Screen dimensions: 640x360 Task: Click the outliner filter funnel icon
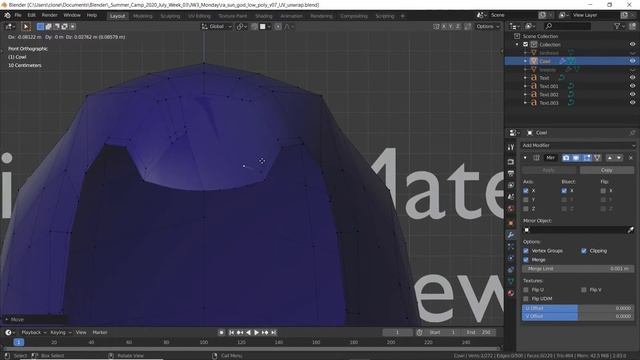point(617,26)
